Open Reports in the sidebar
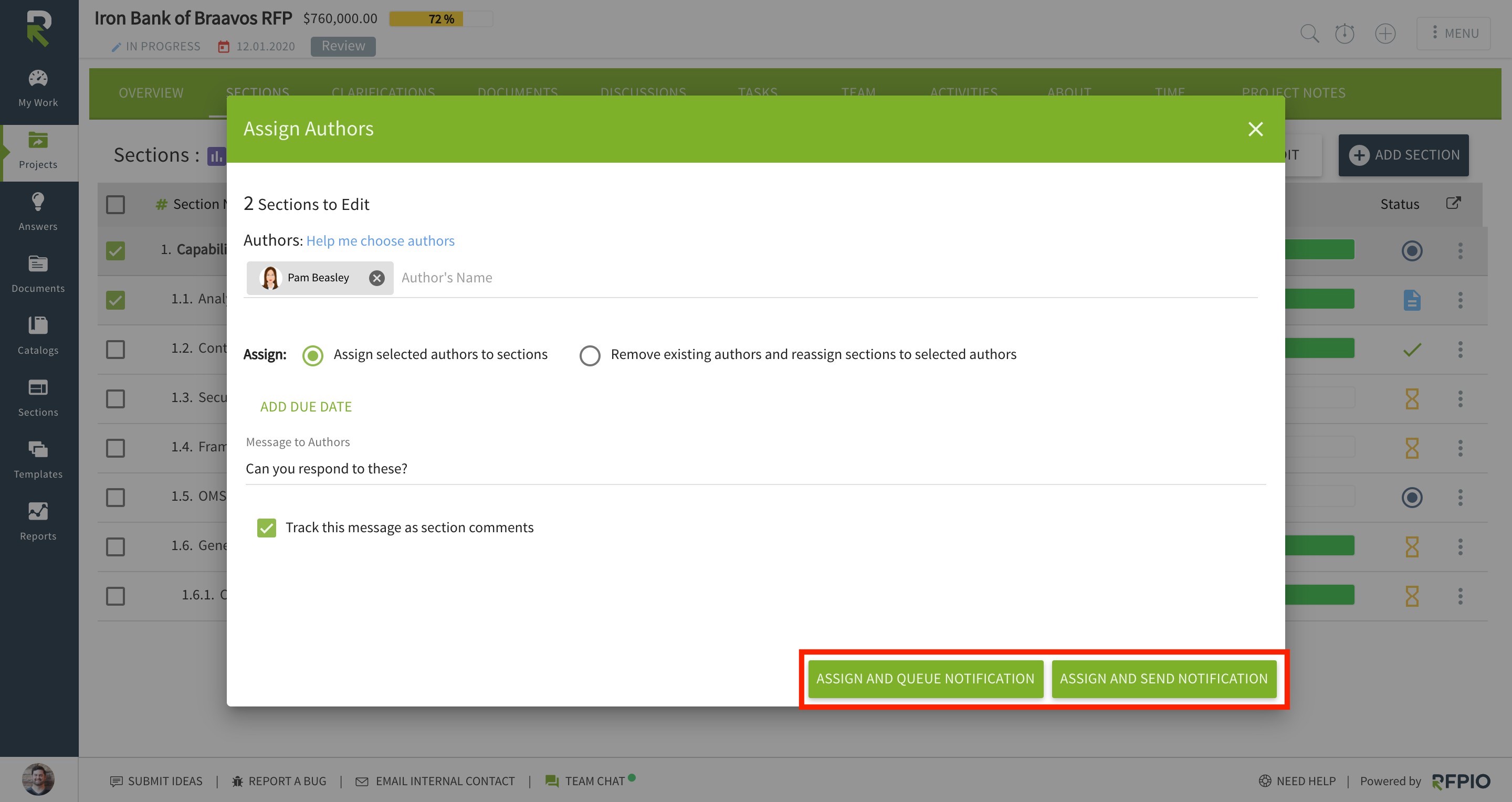 (38, 522)
